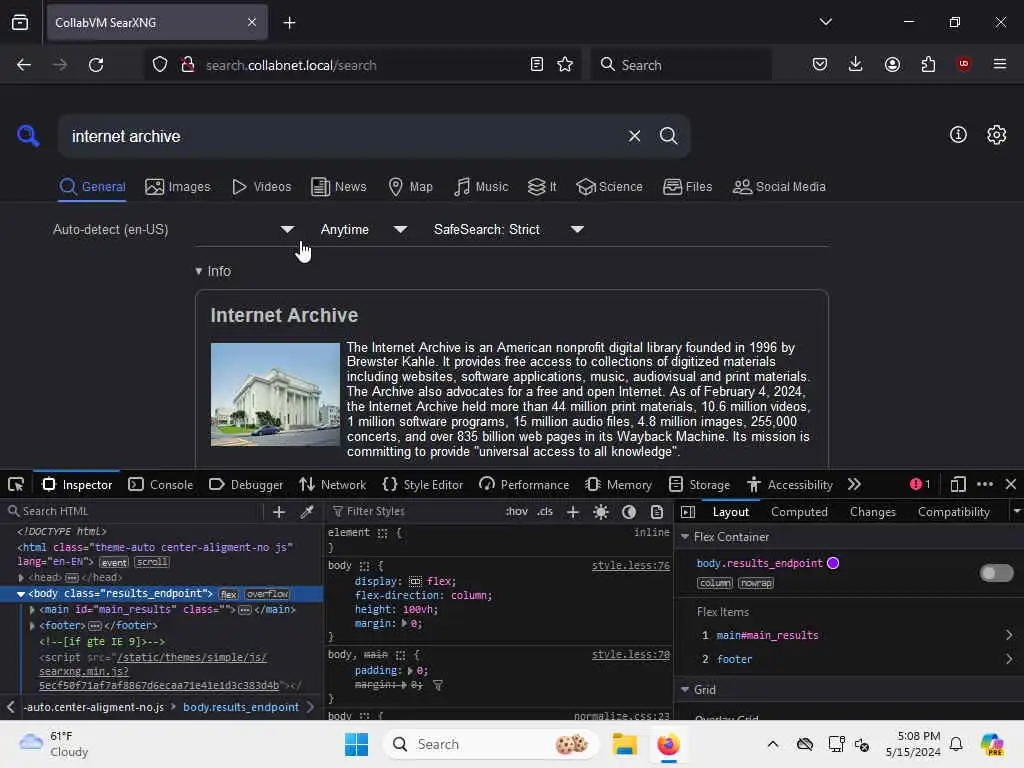The width and height of the screenshot is (1024, 768).
Task: Submit search with magnifier icon
Action: 668,136
